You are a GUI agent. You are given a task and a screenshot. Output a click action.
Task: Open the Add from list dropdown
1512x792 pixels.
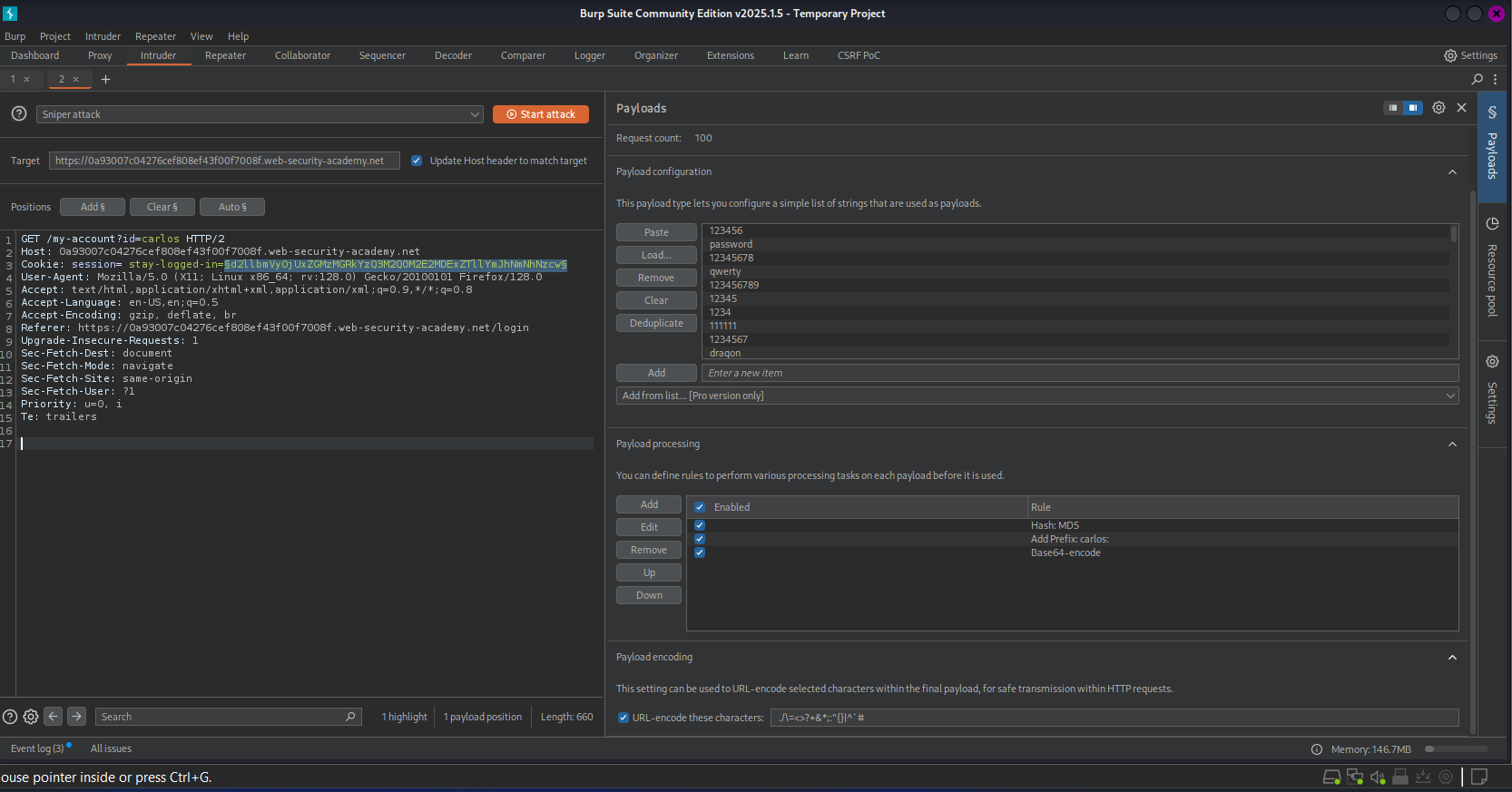pyautogui.click(x=1036, y=396)
